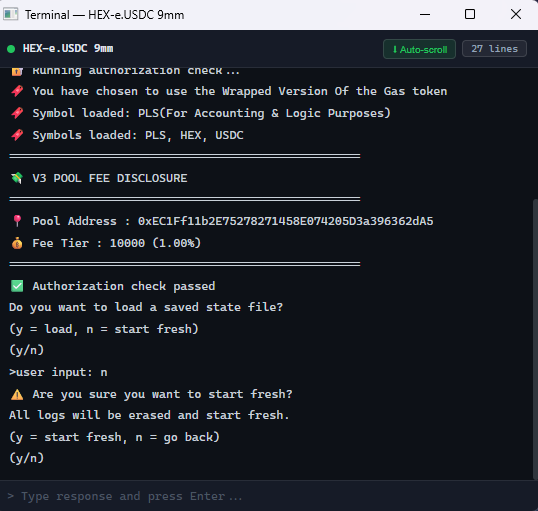
Task: Click the green checkmark icon by Authorization check
Action: (x=17, y=286)
